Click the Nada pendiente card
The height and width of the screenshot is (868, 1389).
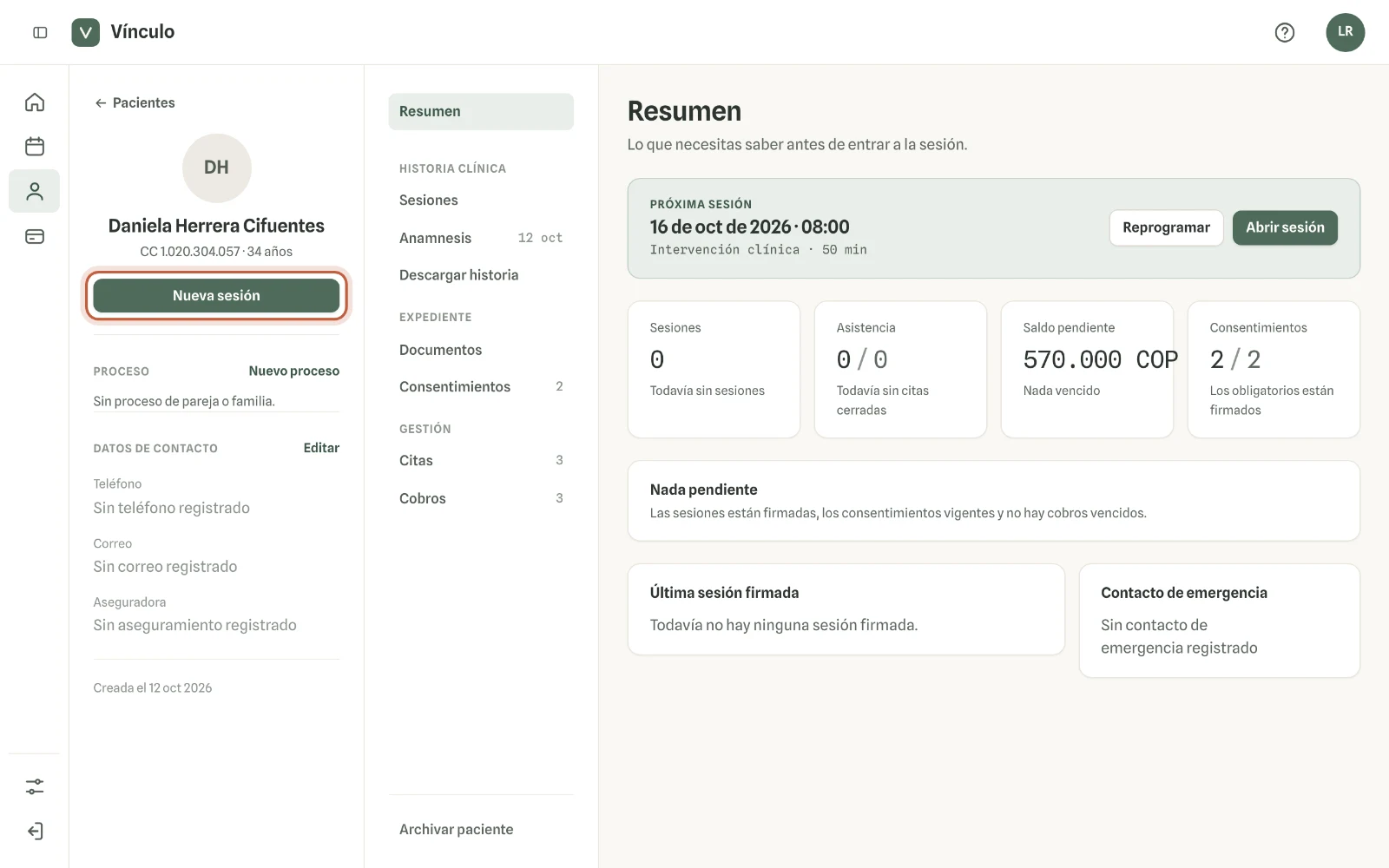pos(994,501)
